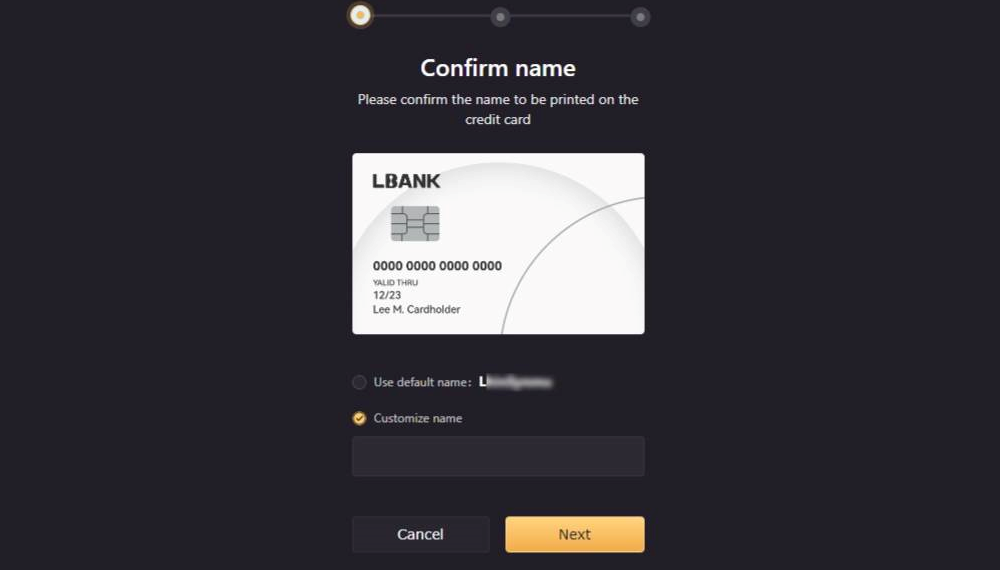Screen dimensions: 1000x570
Task: Click the VALID THRU label on card
Action: pyautogui.click(x=395, y=282)
